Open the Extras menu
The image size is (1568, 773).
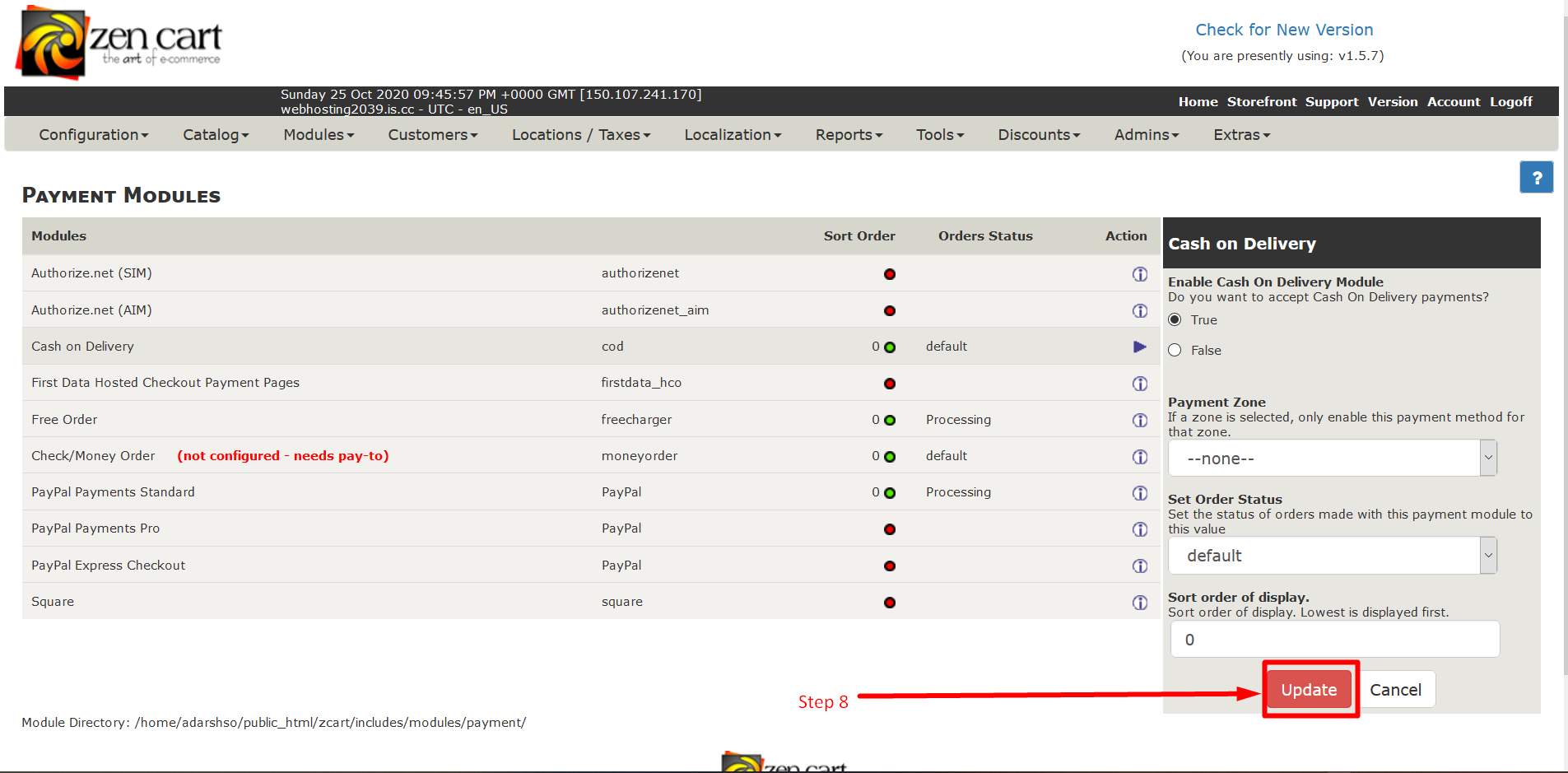1241,134
